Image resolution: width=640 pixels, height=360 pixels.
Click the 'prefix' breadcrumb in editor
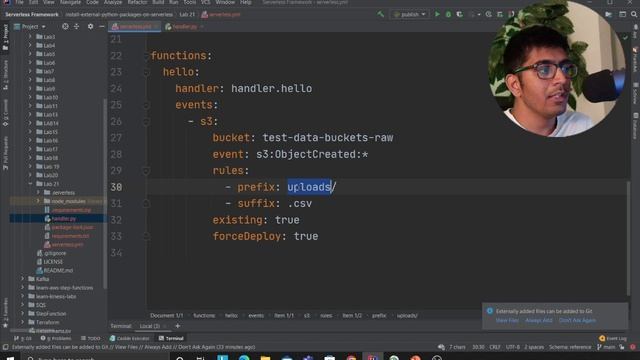tap(379, 316)
